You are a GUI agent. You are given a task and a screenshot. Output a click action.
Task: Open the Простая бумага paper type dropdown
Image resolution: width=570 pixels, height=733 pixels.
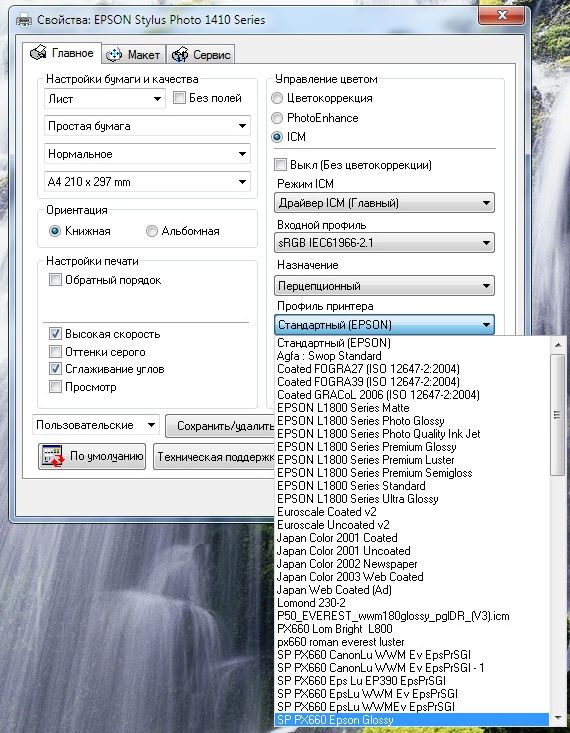tap(147, 126)
